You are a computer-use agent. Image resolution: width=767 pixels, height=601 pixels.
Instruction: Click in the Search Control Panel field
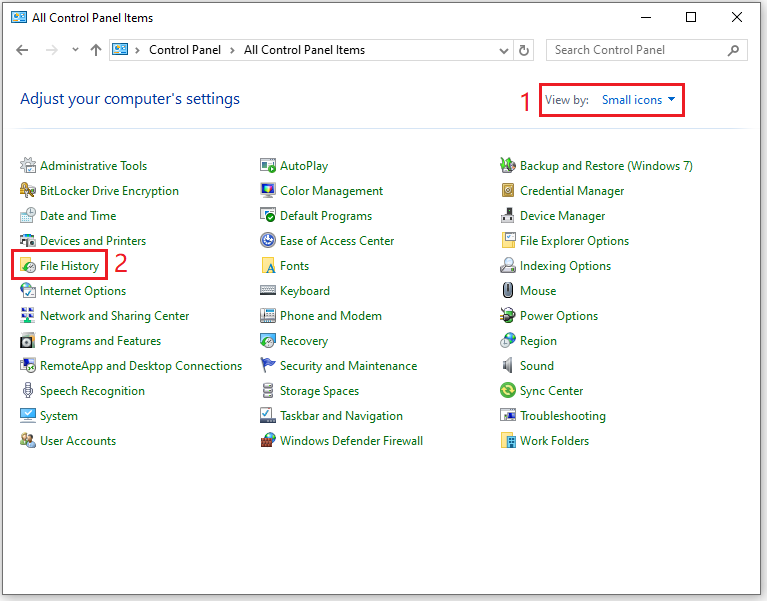tap(647, 50)
